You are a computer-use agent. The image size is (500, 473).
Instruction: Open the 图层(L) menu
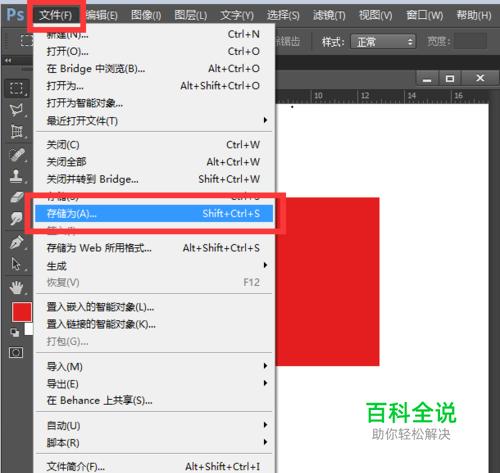(191, 15)
